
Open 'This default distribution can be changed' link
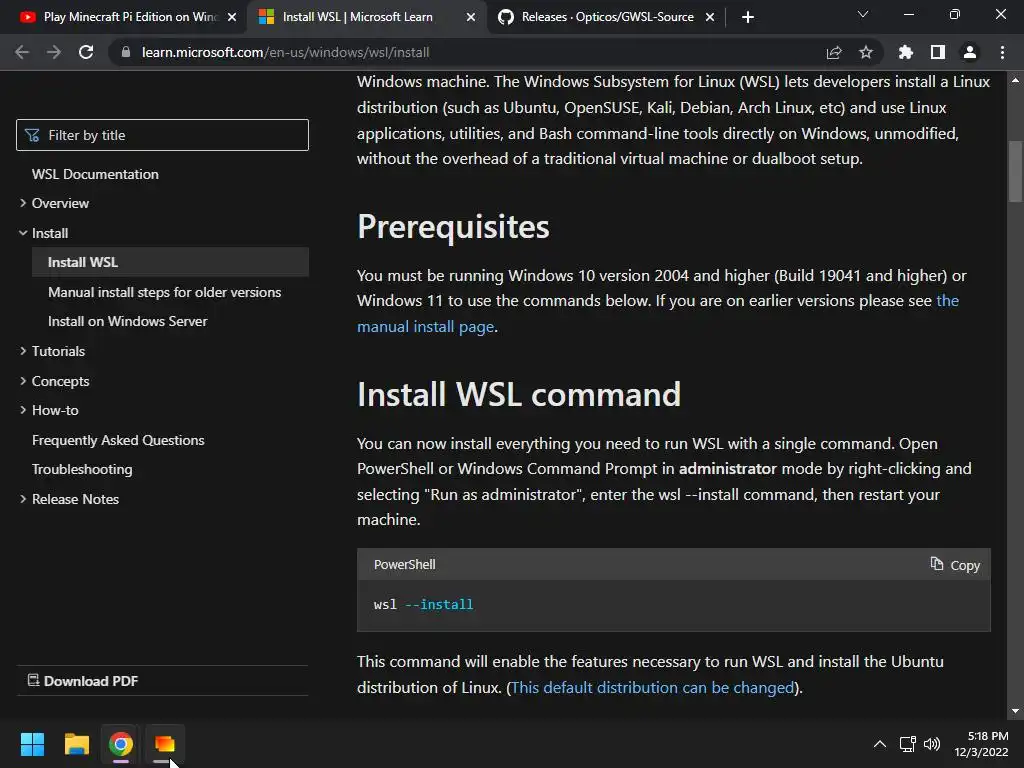click(652, 688)
